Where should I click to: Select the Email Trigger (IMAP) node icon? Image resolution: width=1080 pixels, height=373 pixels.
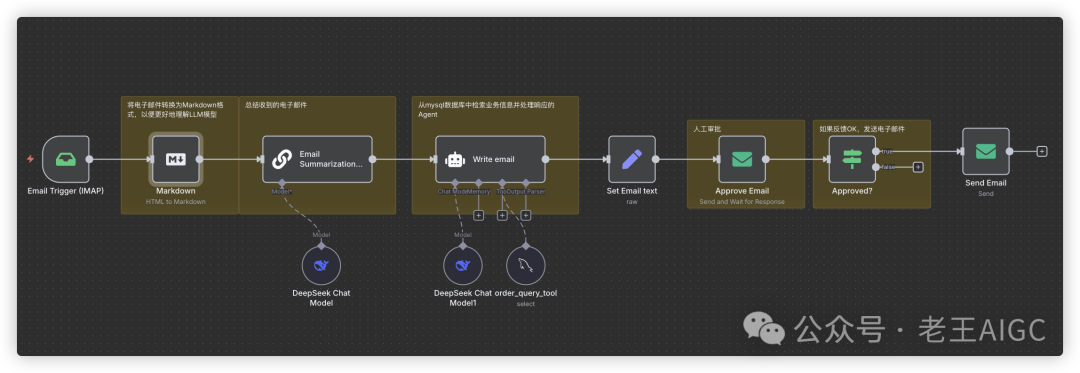(66, 159)
